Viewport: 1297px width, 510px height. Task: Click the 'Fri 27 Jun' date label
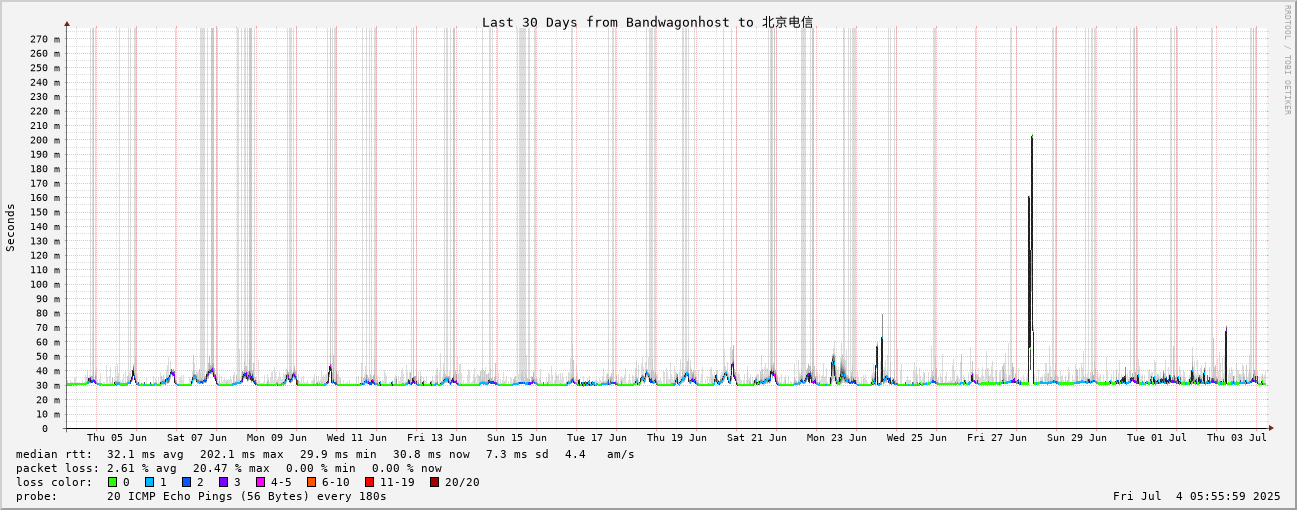pos(997,437)
